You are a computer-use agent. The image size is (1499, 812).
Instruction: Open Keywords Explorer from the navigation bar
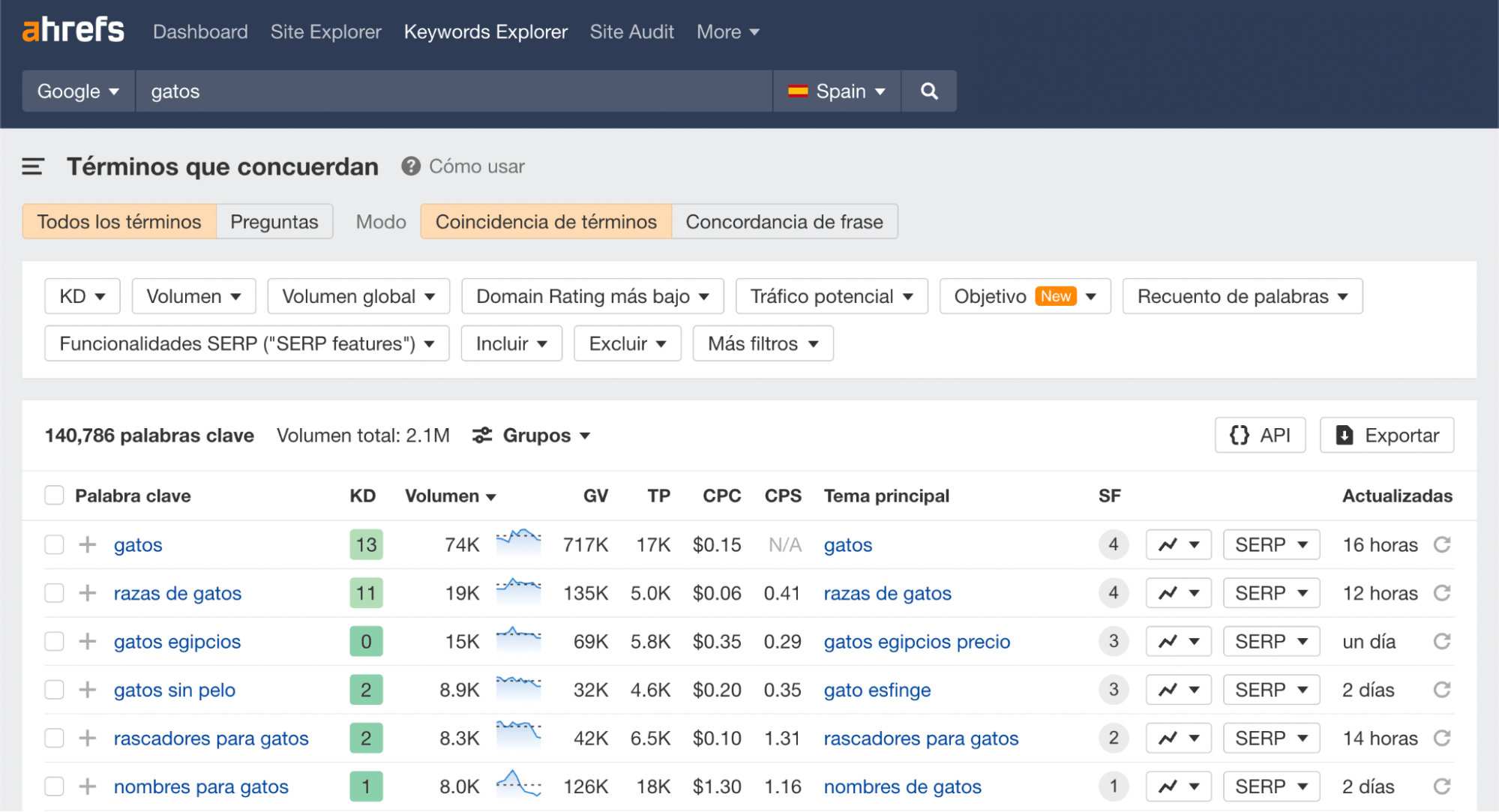(485, 31)
